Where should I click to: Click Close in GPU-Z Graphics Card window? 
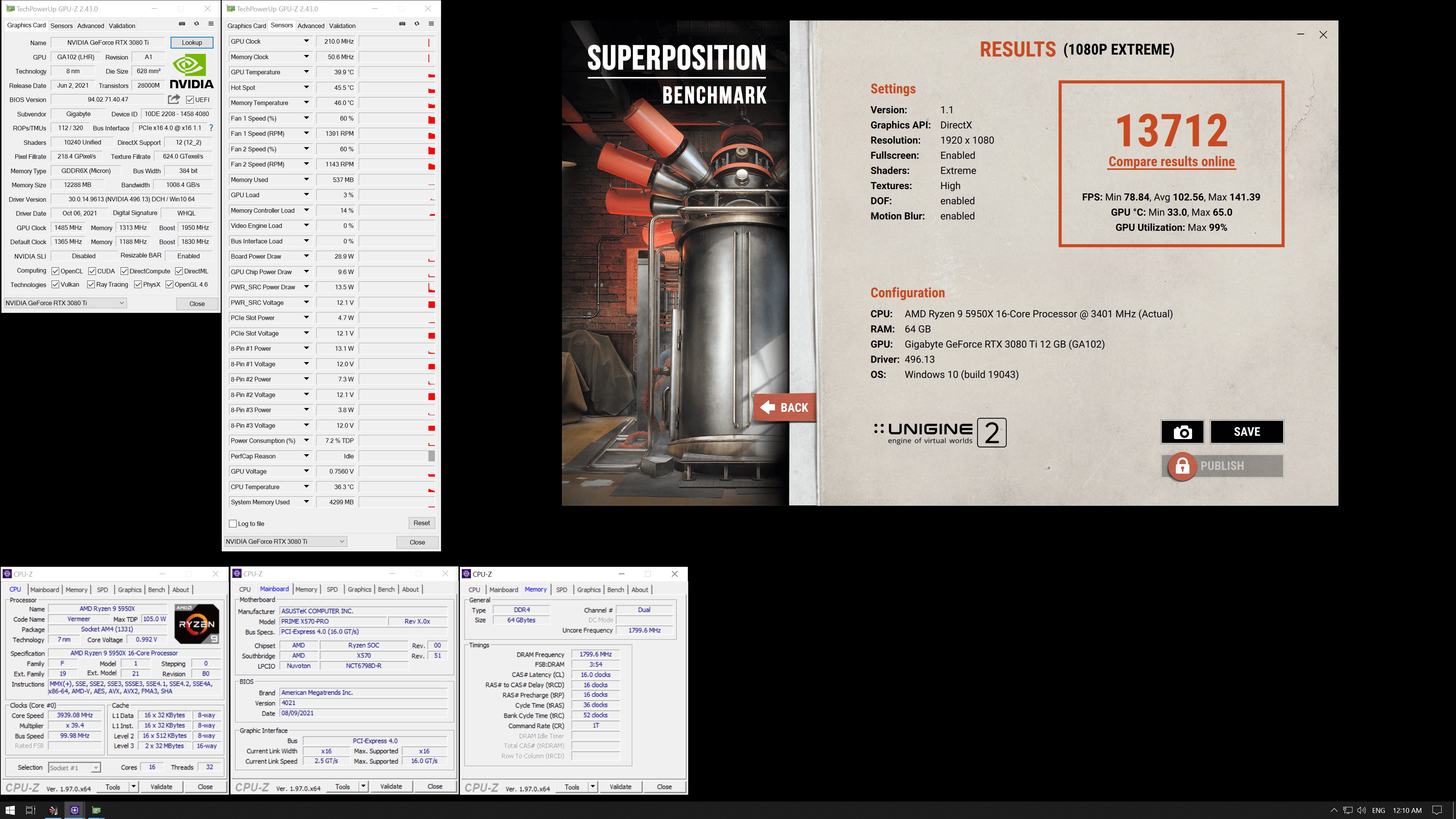(197, 303)
